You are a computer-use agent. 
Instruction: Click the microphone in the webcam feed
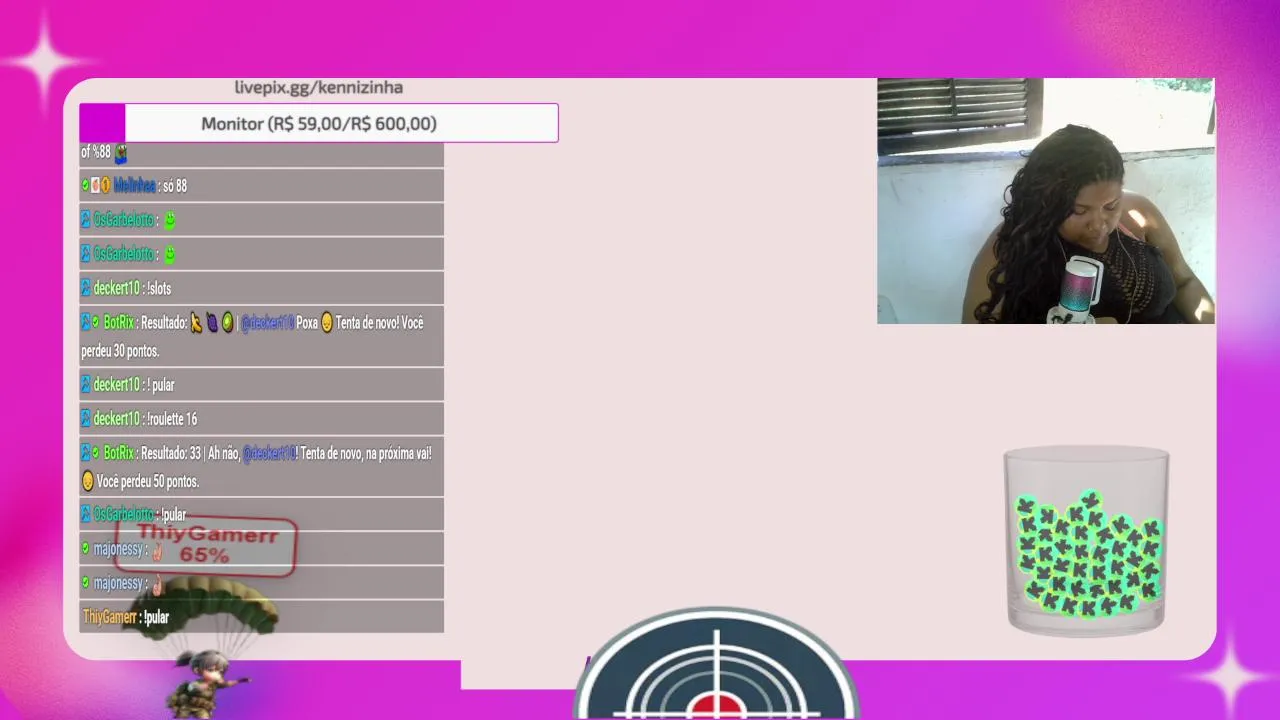(1077, 290)
